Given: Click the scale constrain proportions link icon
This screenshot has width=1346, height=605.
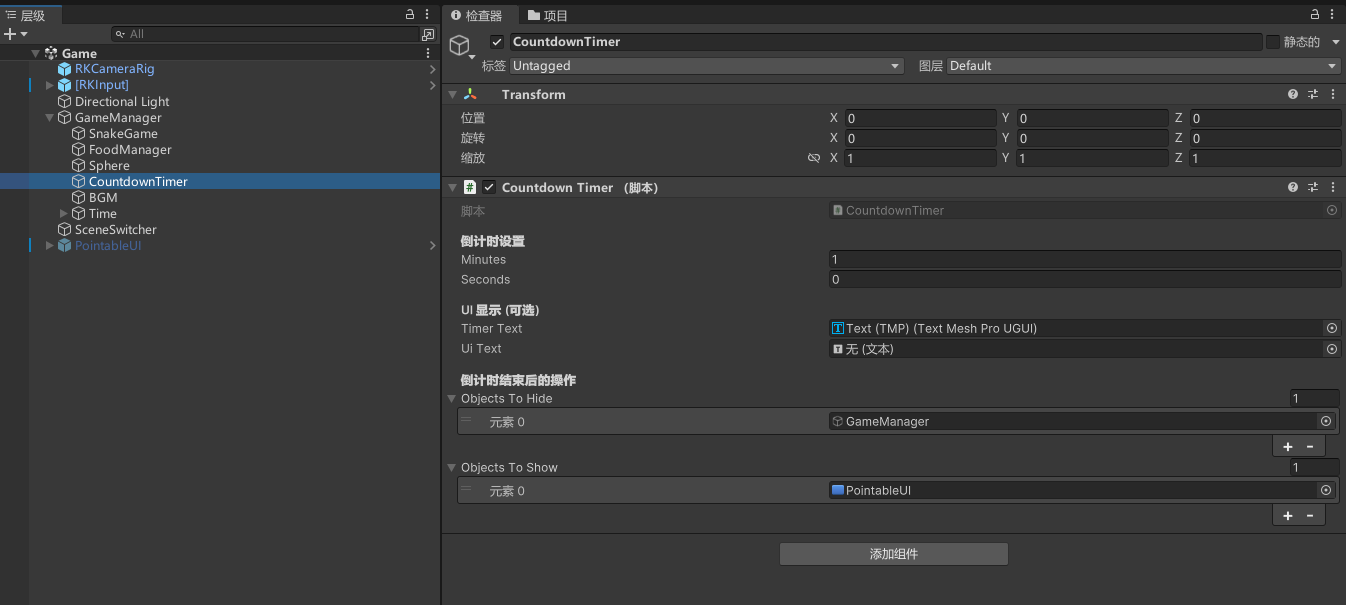Looking at the screenshot, I should (x=814, y=158).
